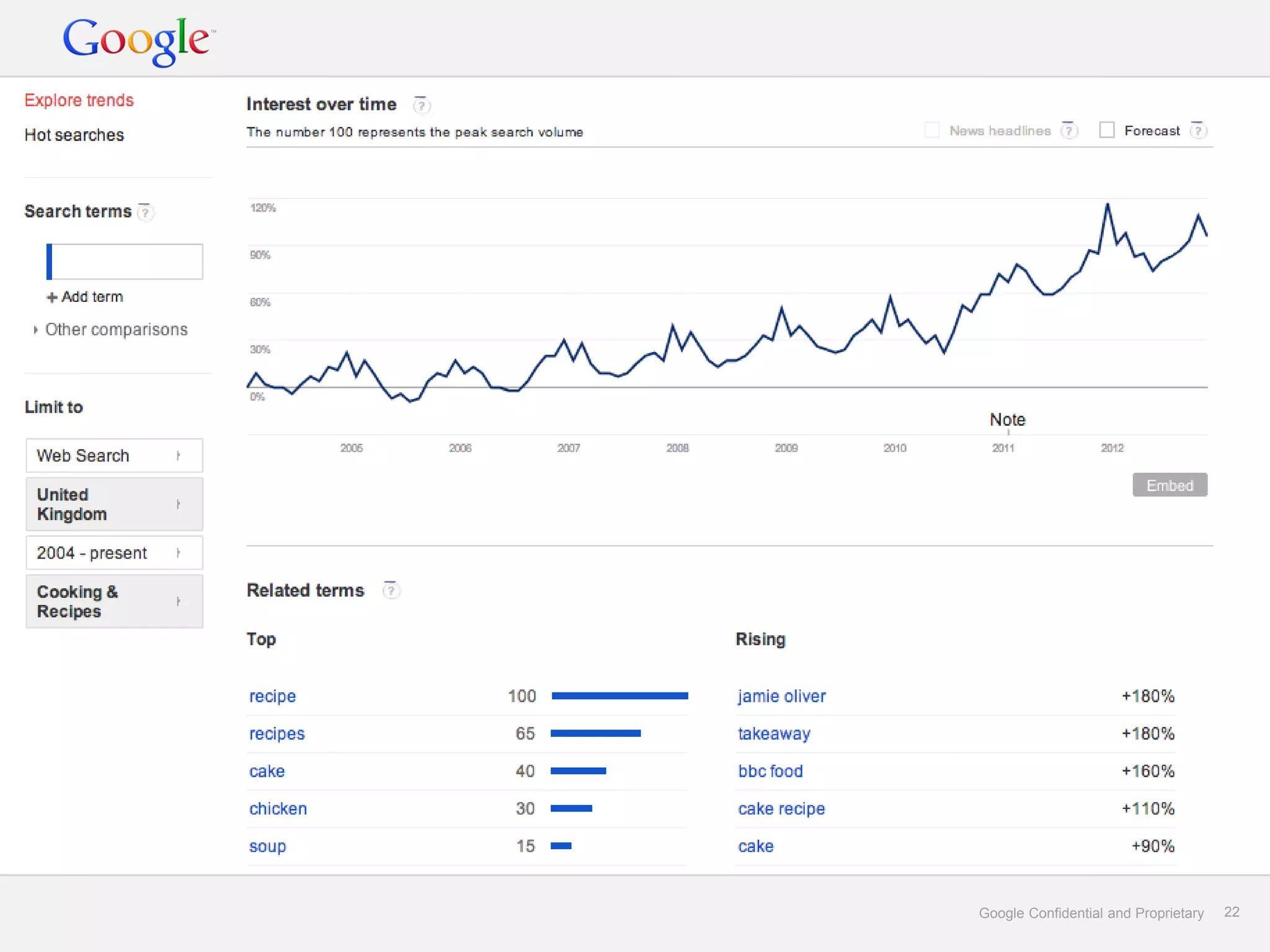
Task: Open help icon next to Forecast
Action: click(1198, 131)
